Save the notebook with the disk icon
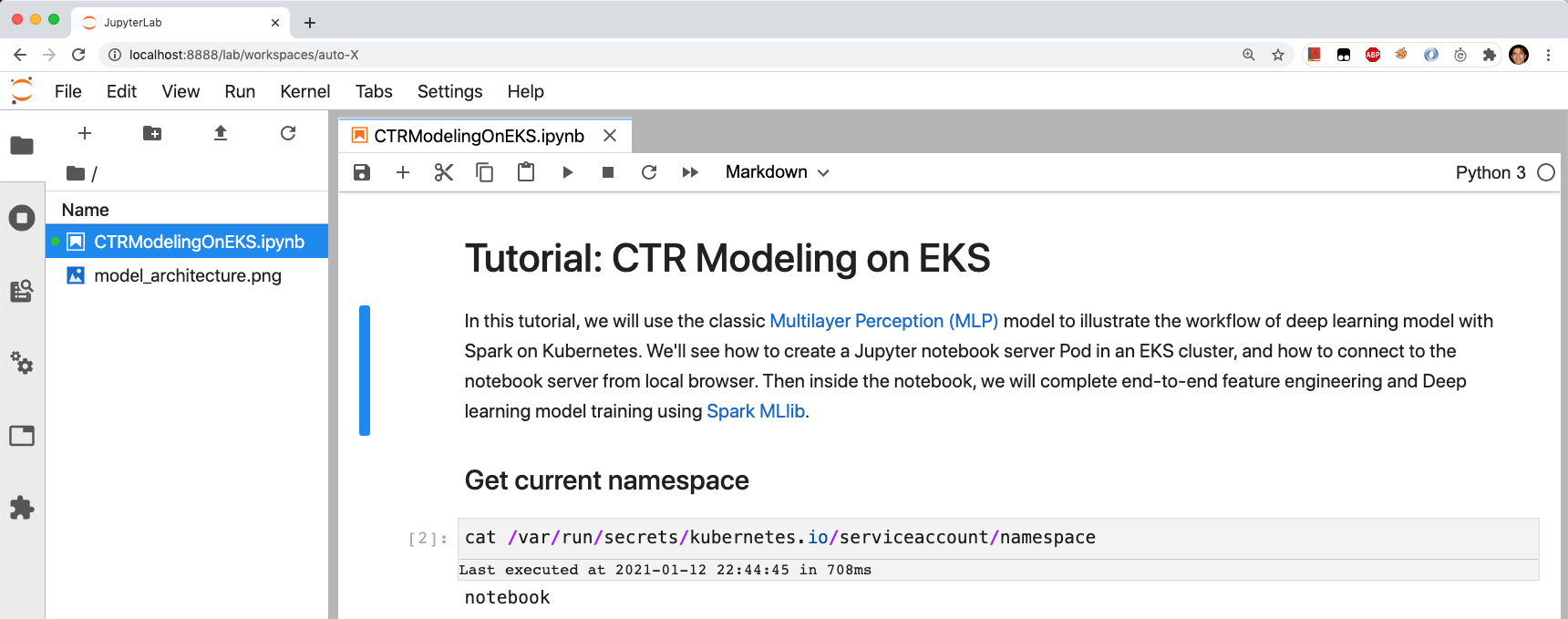This screenshot has width=1568, height=619. [x=362, y=172]
